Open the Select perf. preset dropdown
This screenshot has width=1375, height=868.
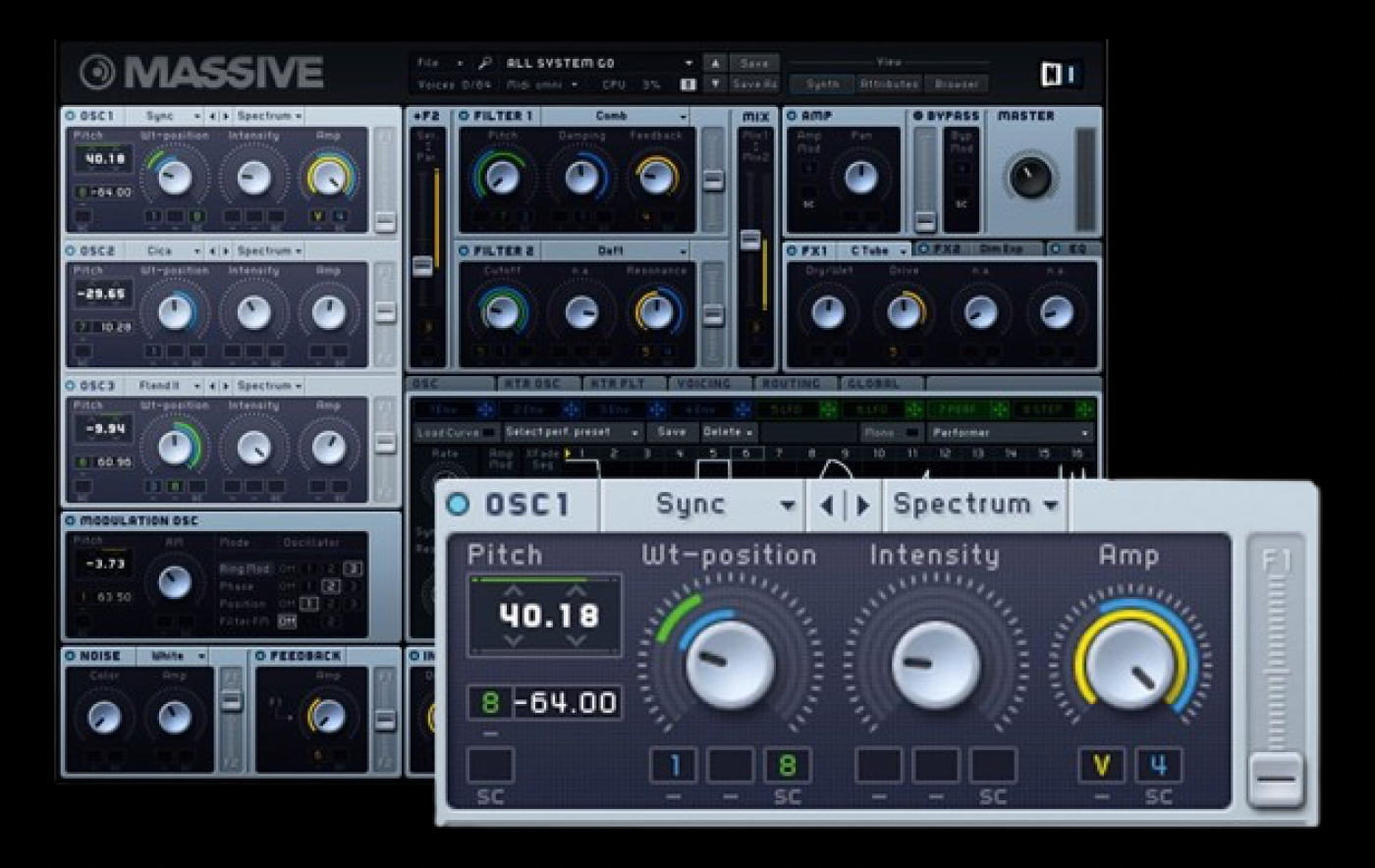tap(573, 432)
